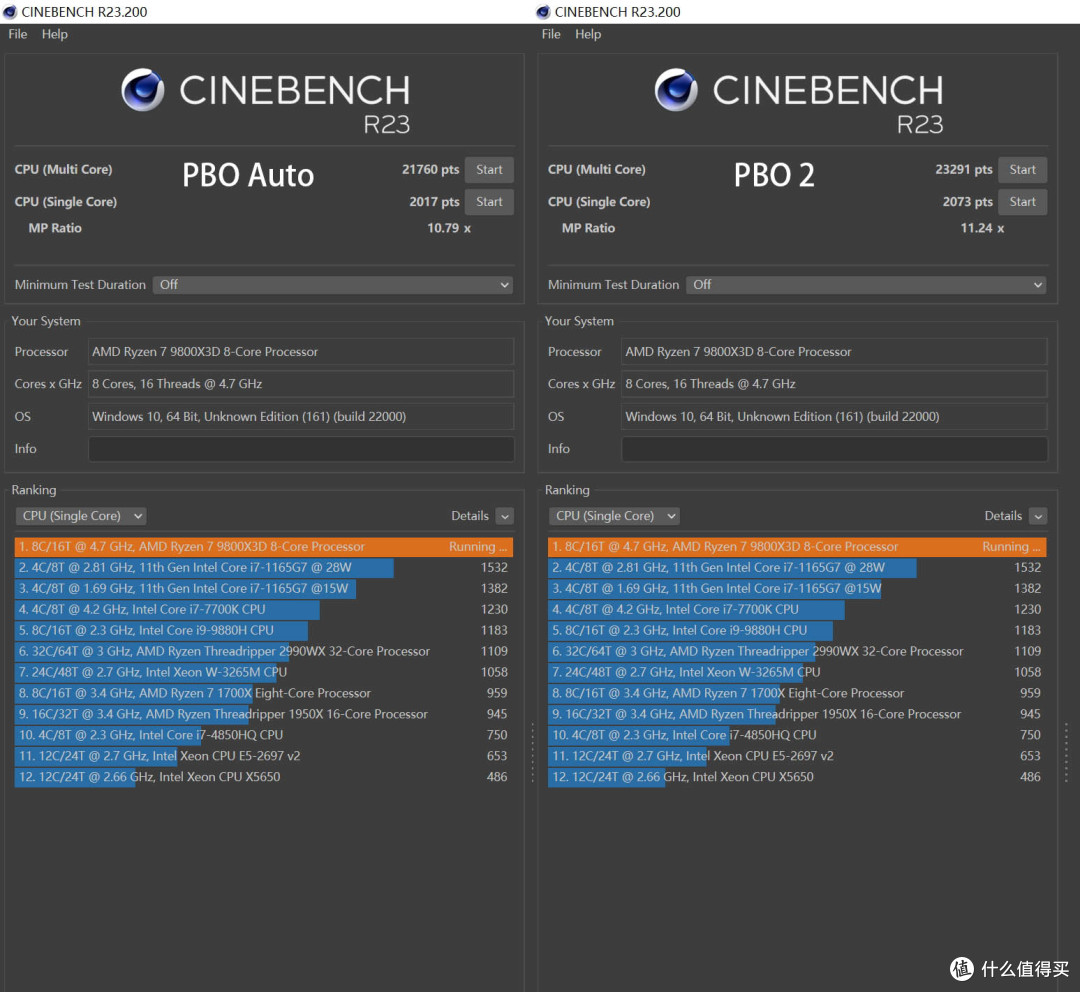Expand the CPU (Single Core) ranking selector on left
The width and height of the screenshot is (1080, 992).
(81, 516)
